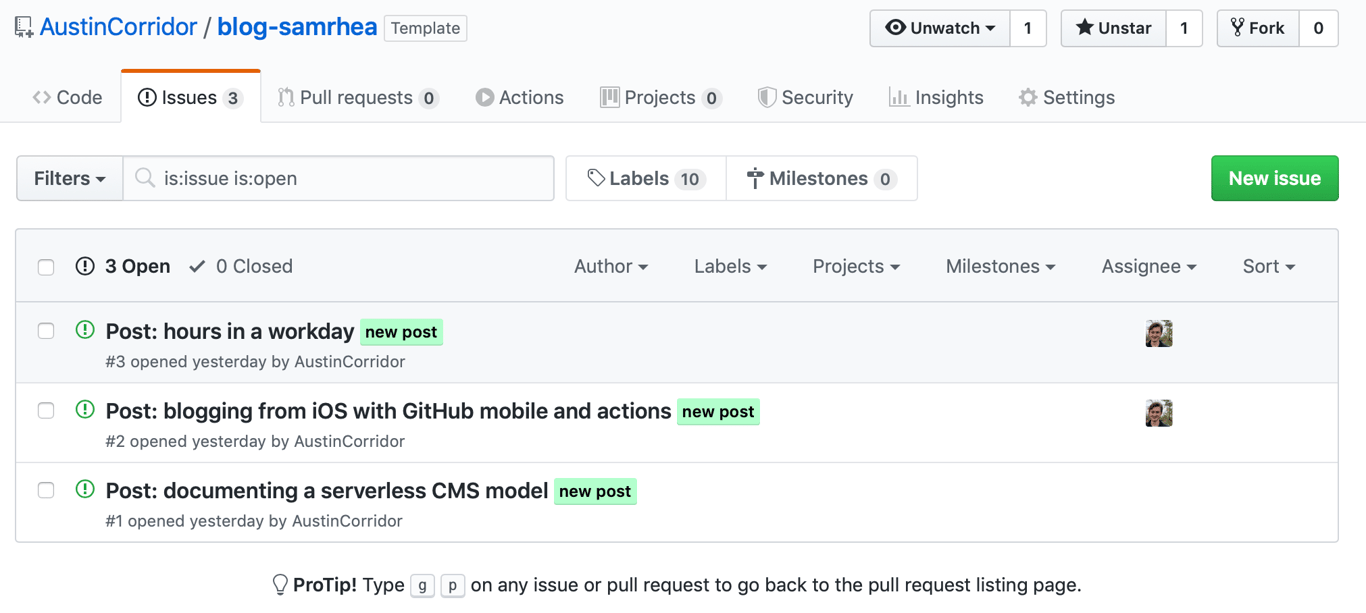
Task: Click the Fork button
Action: coord(1258,28)
